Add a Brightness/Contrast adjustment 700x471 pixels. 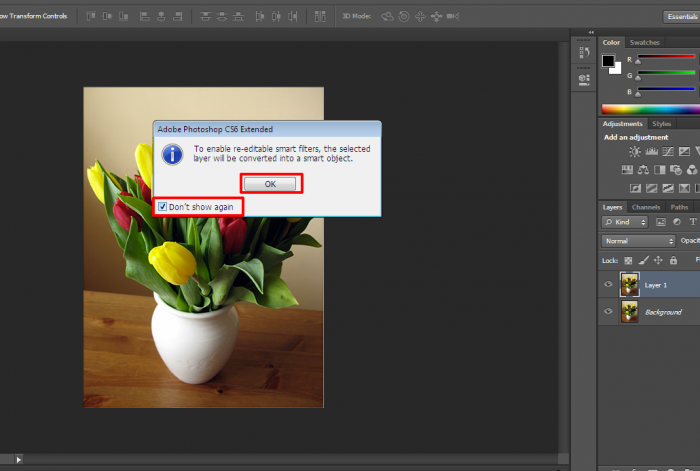tap(634, 152)
